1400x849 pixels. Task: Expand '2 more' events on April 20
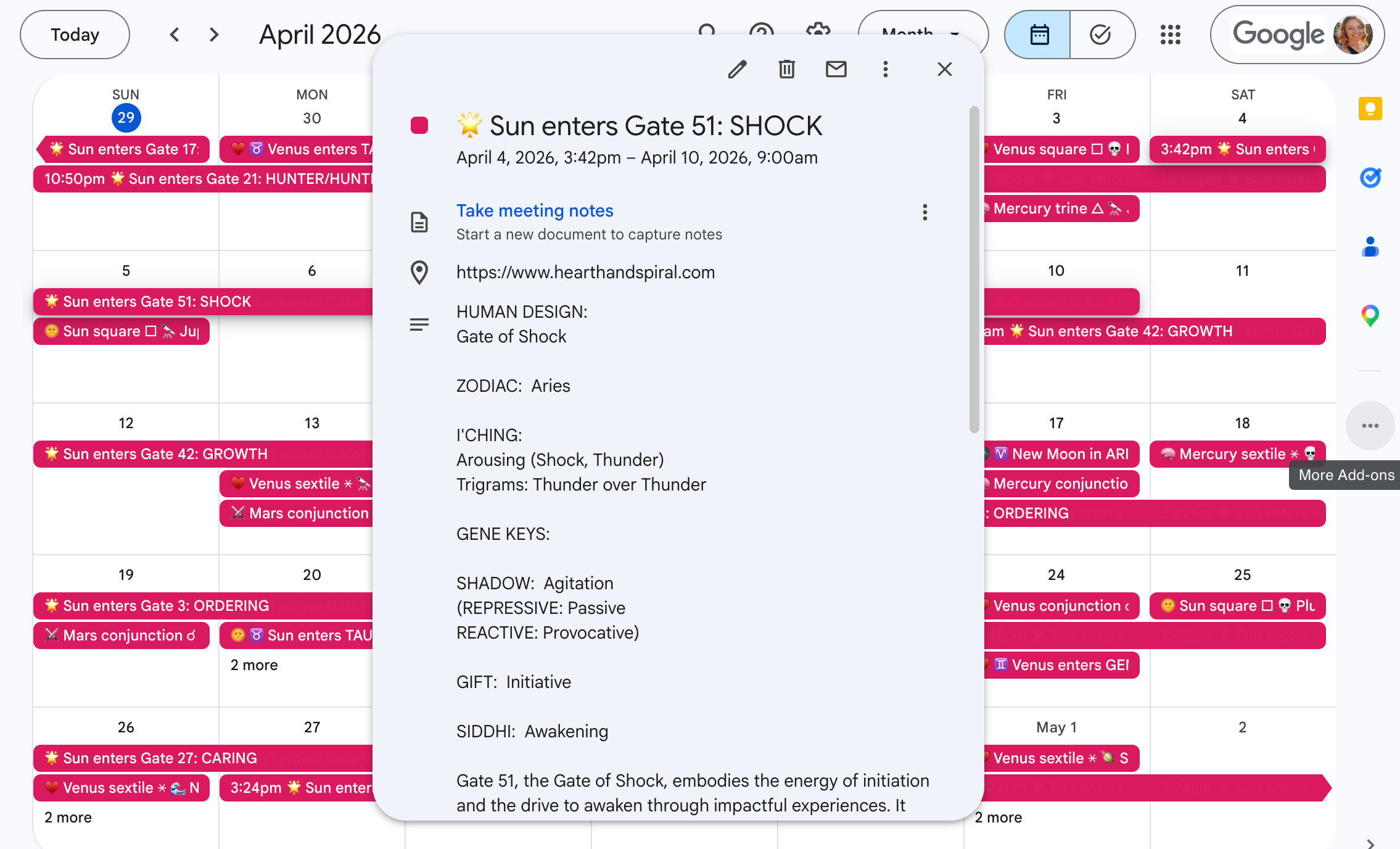click(x=254, y=665)
